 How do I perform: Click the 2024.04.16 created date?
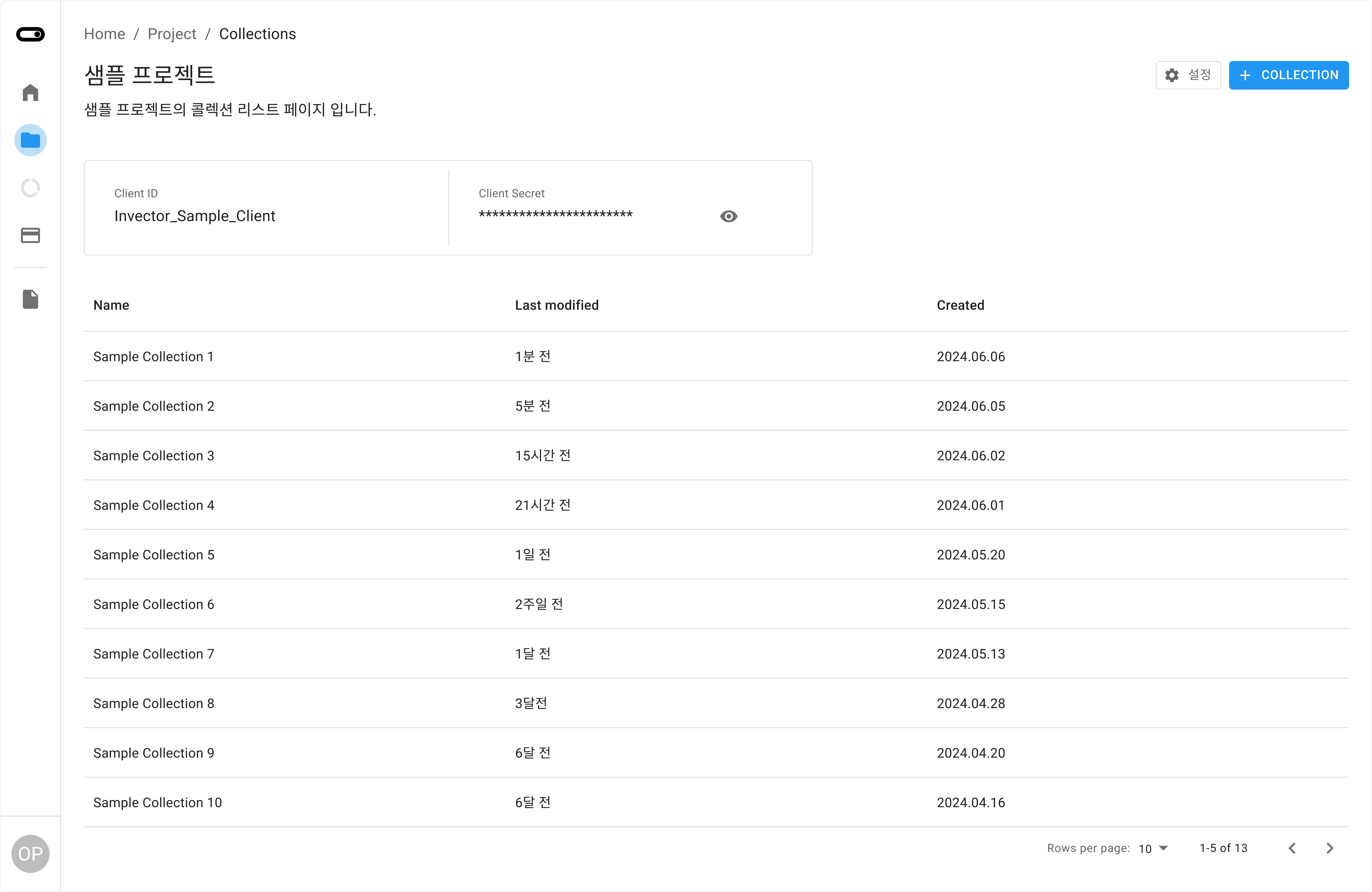(971, 803)
